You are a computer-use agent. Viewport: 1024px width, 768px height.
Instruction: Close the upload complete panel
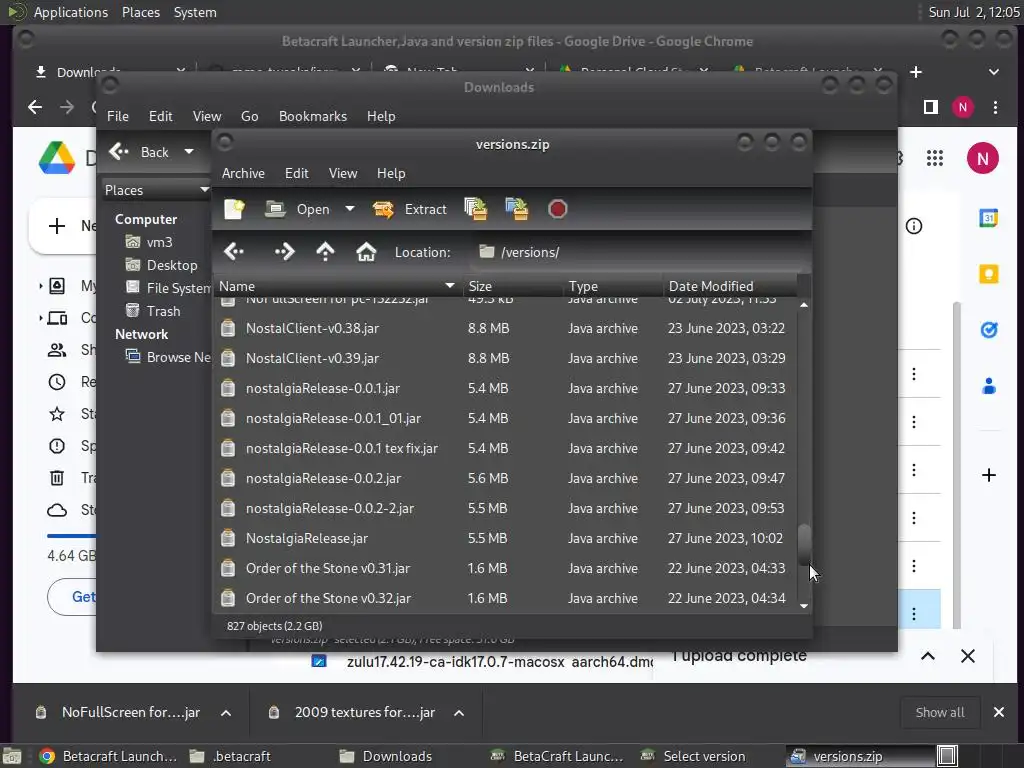(968, 656)
